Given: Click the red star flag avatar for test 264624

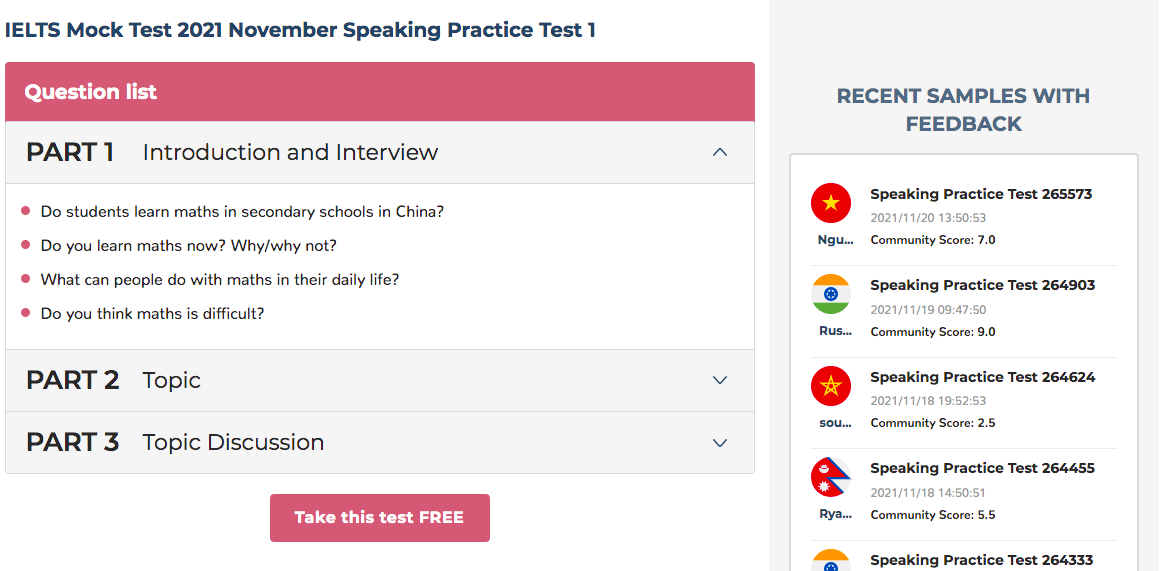Looking at the screenshot, I should pos(831,386).
